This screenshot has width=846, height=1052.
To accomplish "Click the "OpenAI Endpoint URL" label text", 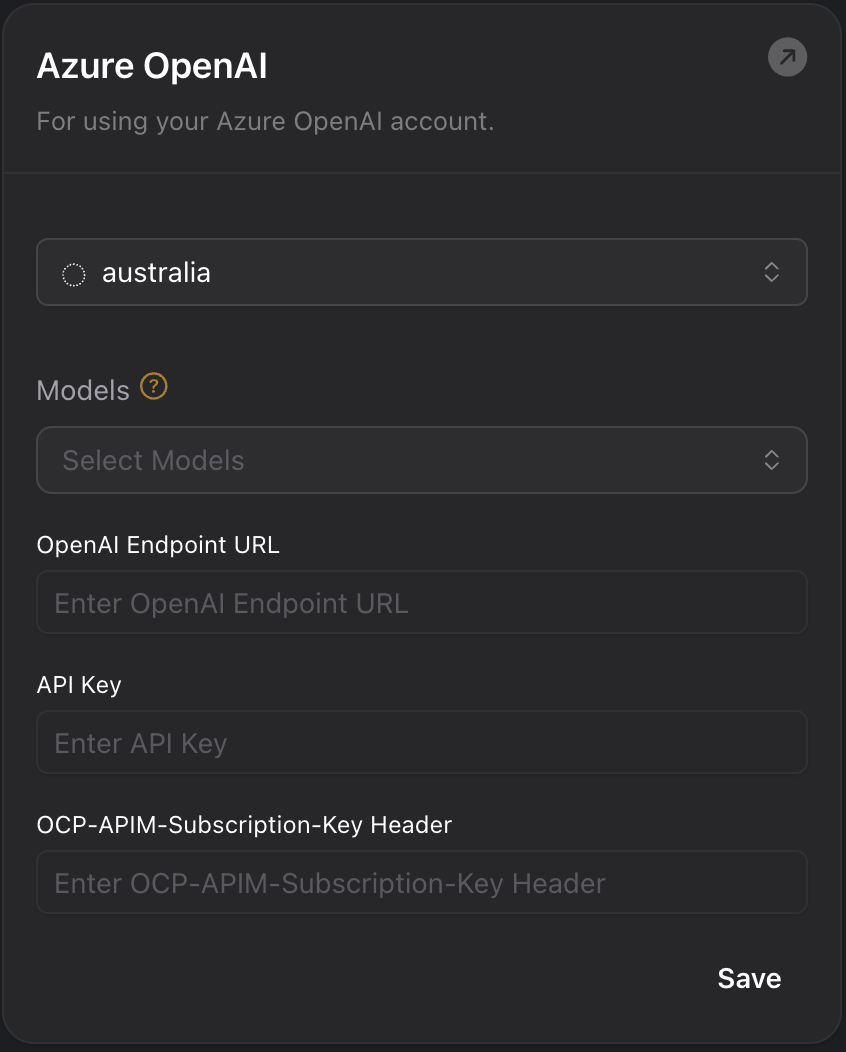I will click(x=158, y=545).
